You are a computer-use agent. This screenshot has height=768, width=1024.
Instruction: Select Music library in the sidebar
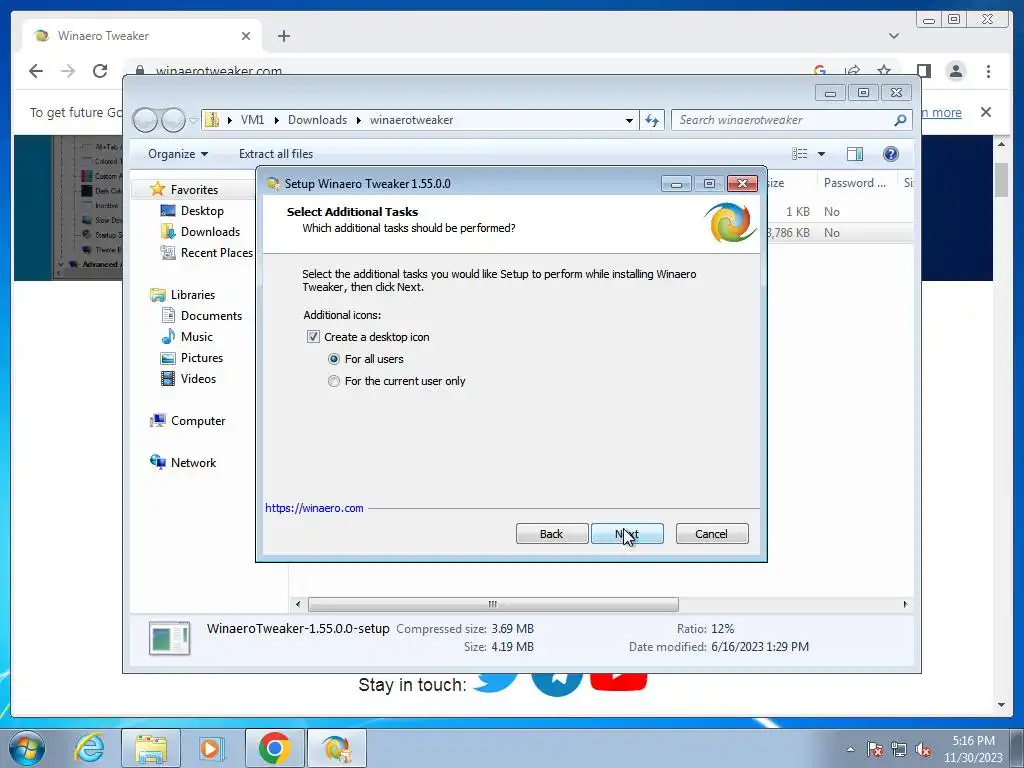tap(197, 337)
